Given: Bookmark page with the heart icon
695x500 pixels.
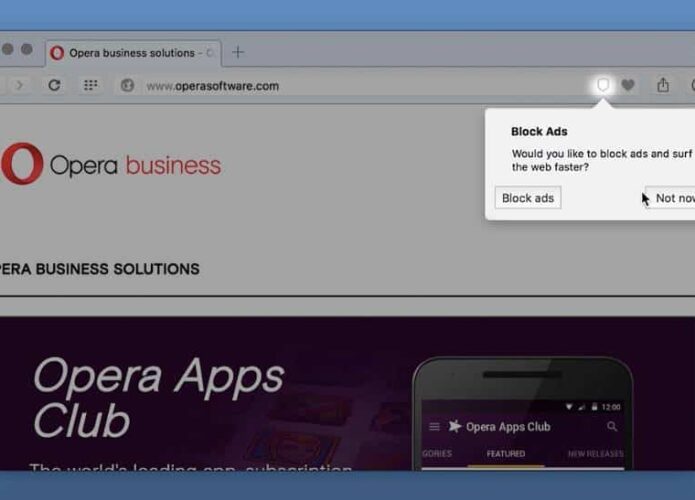Looking at the screenshot, I should (x=628, y=85).
